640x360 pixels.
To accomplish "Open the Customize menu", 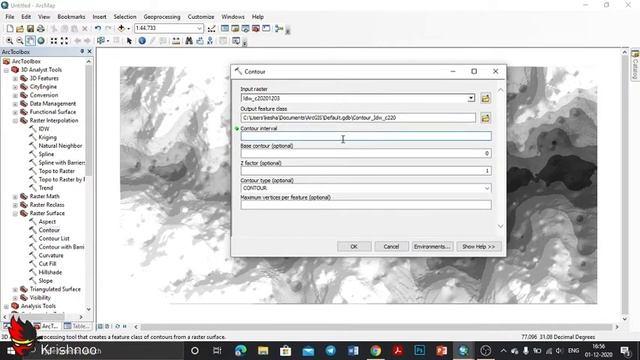I will 201,17.
